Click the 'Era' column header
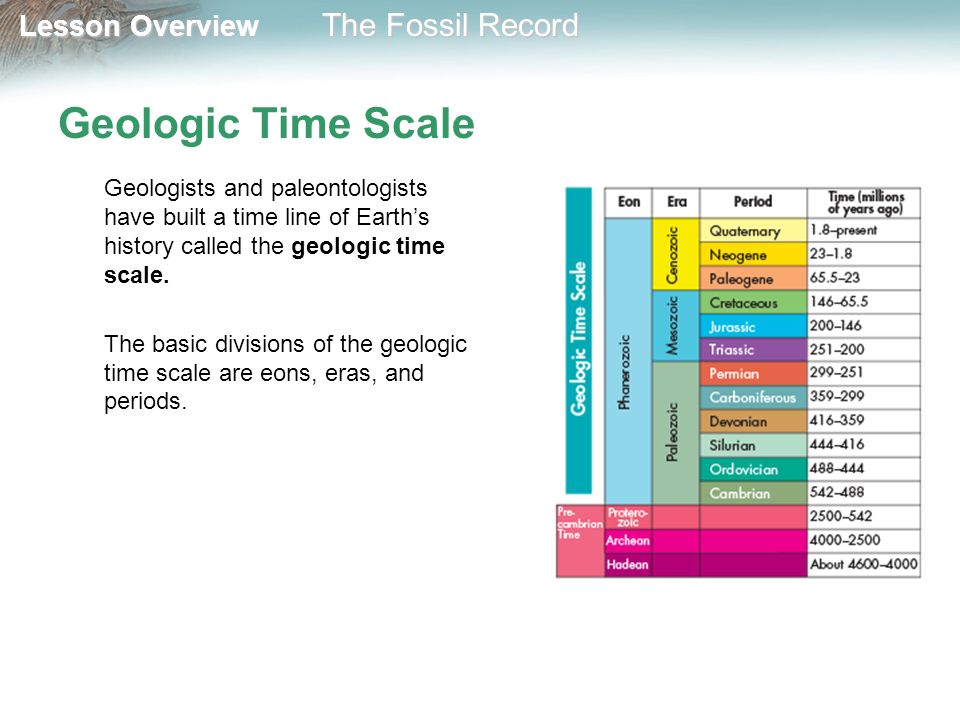The width and height of the screenshot is (960, 720). tap(677, 202)
